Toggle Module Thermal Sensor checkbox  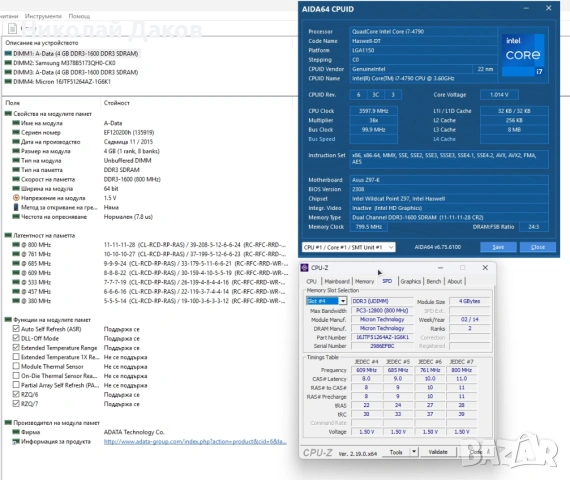[16, 366]
